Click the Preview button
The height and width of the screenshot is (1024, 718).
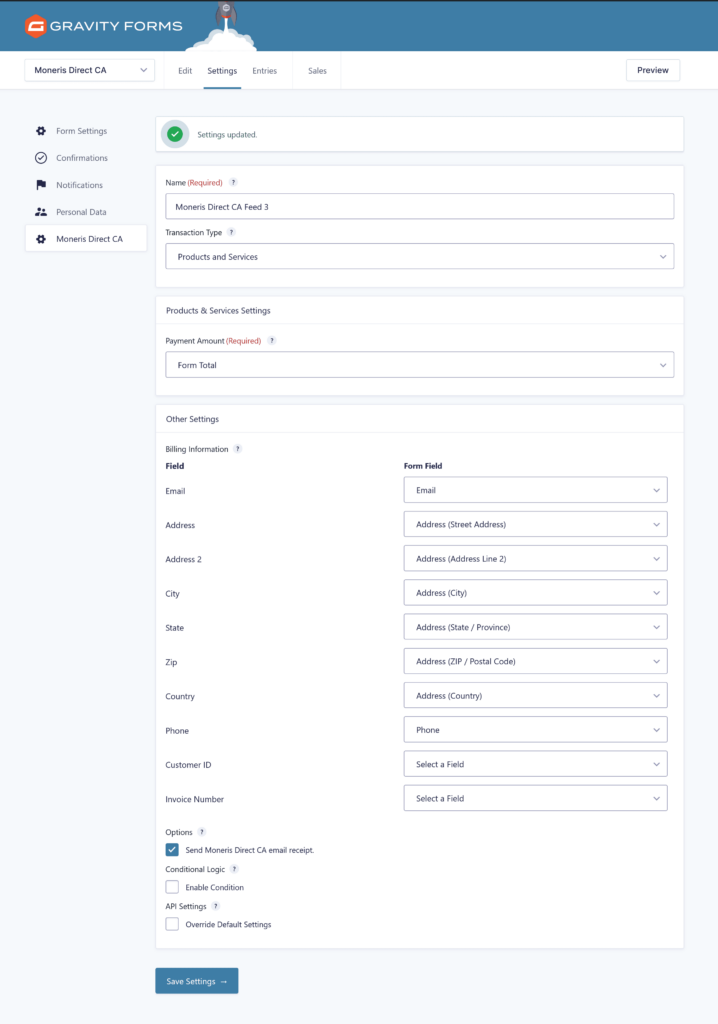point(653,70)
